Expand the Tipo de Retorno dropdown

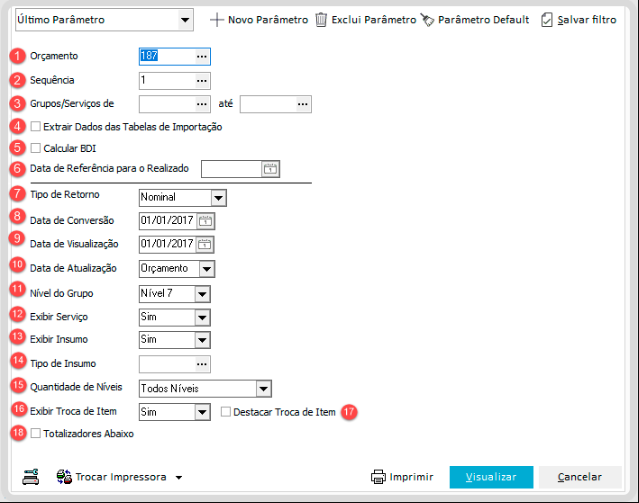[218, 198]
